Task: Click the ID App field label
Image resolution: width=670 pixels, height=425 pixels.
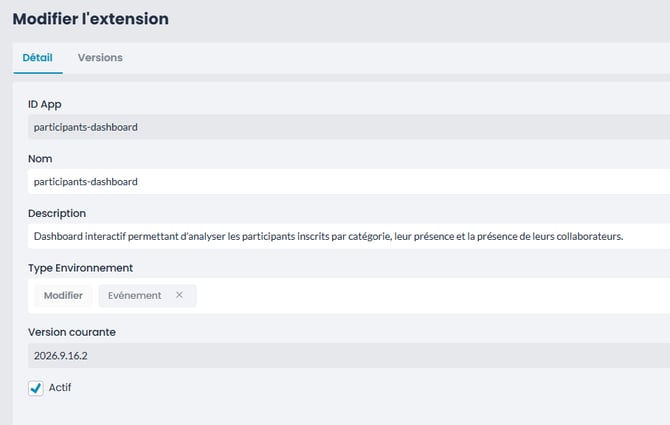Action: pyautogui.click(x=45, y=104)
